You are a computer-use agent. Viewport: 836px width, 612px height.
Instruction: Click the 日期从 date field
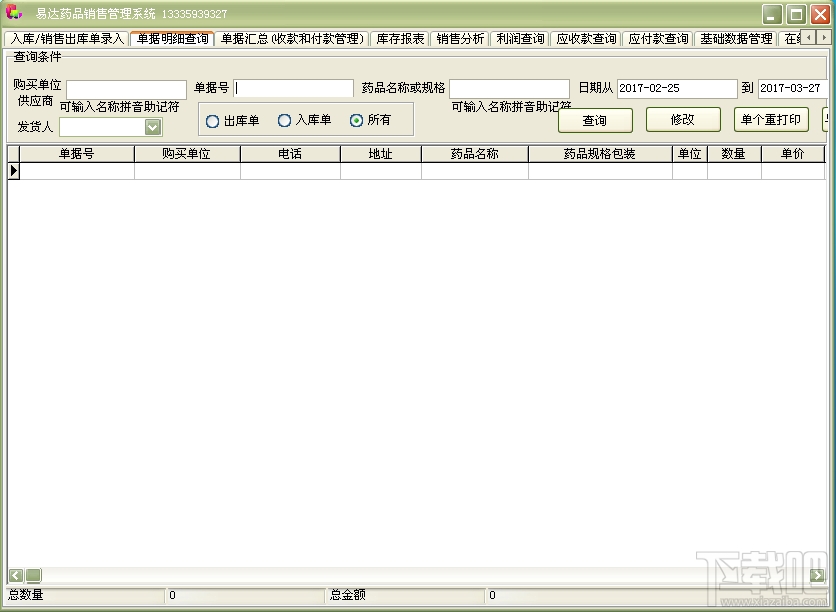pyautogui.click(x=676, y=88)
